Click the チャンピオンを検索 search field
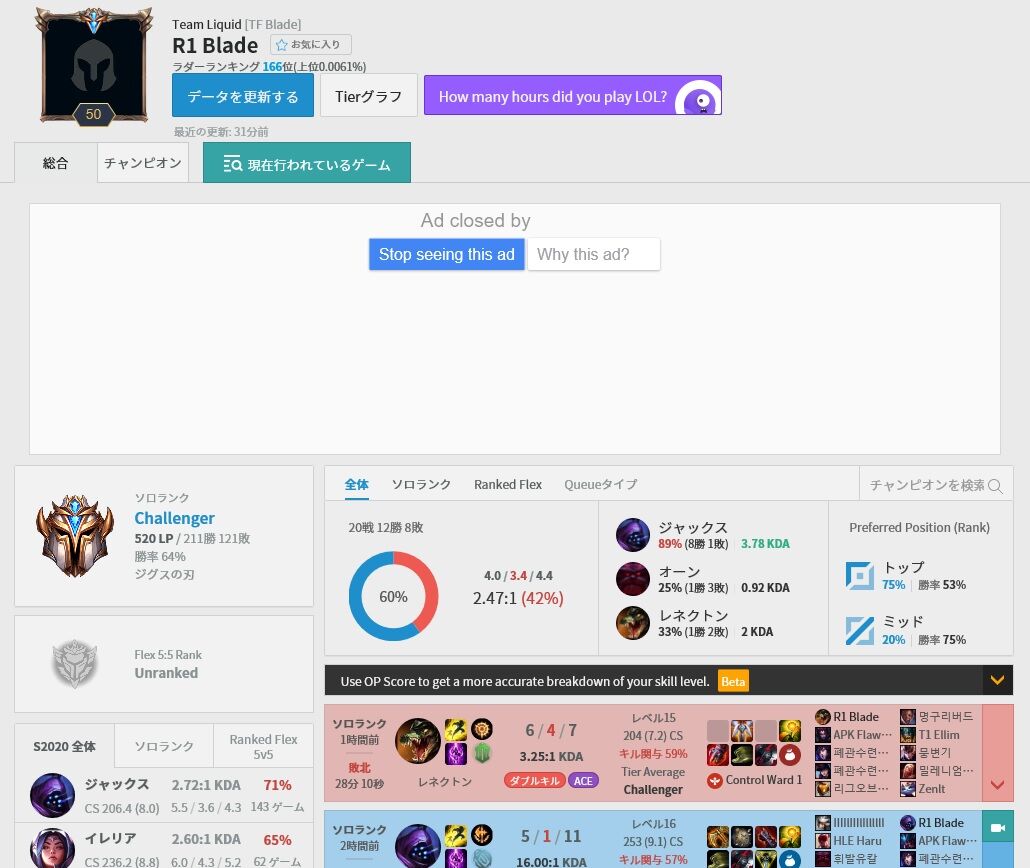Screen dimensions: 1030x868 (936, 485)
